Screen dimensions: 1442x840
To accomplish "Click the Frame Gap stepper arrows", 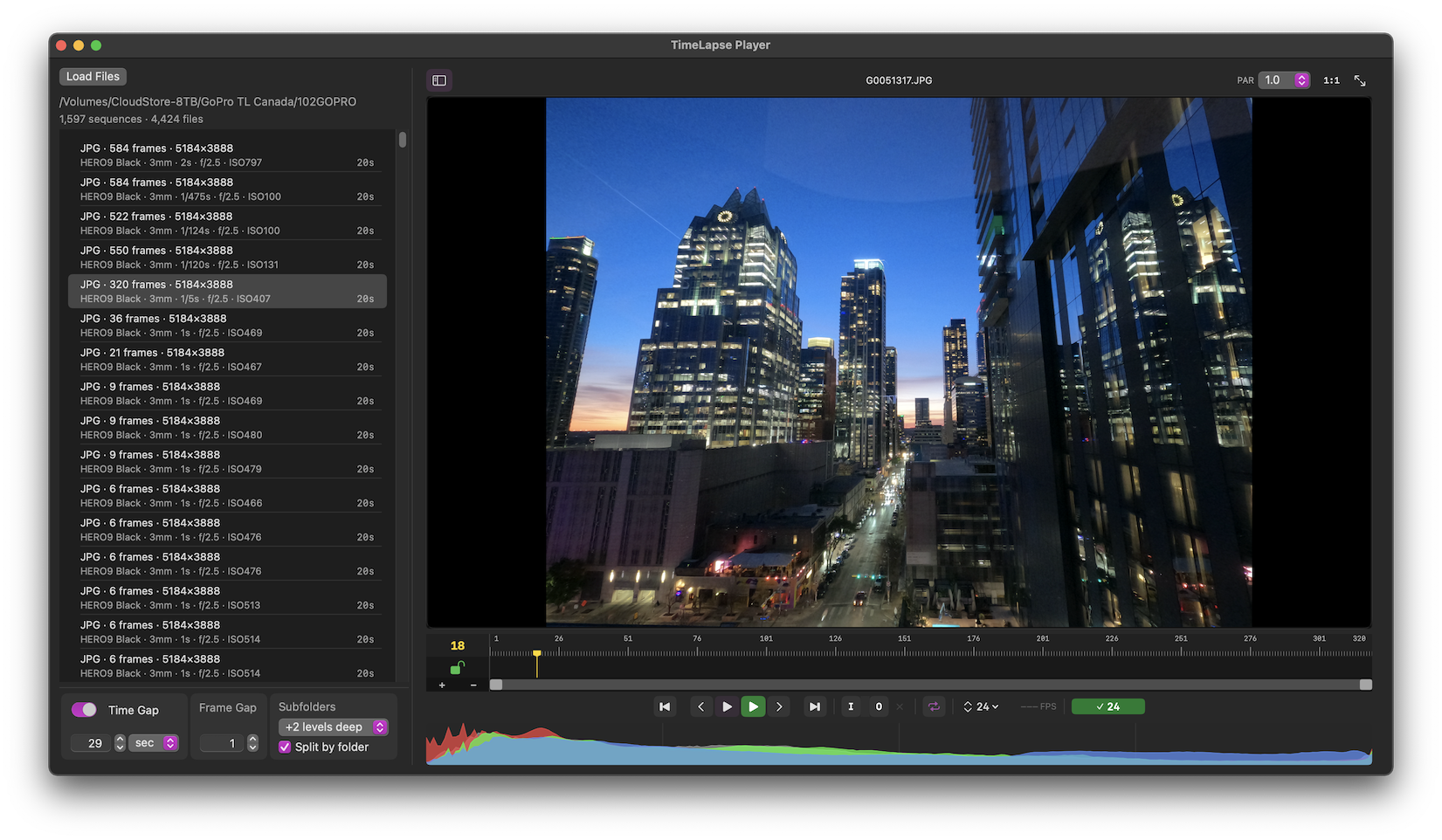I will [252, 743].
